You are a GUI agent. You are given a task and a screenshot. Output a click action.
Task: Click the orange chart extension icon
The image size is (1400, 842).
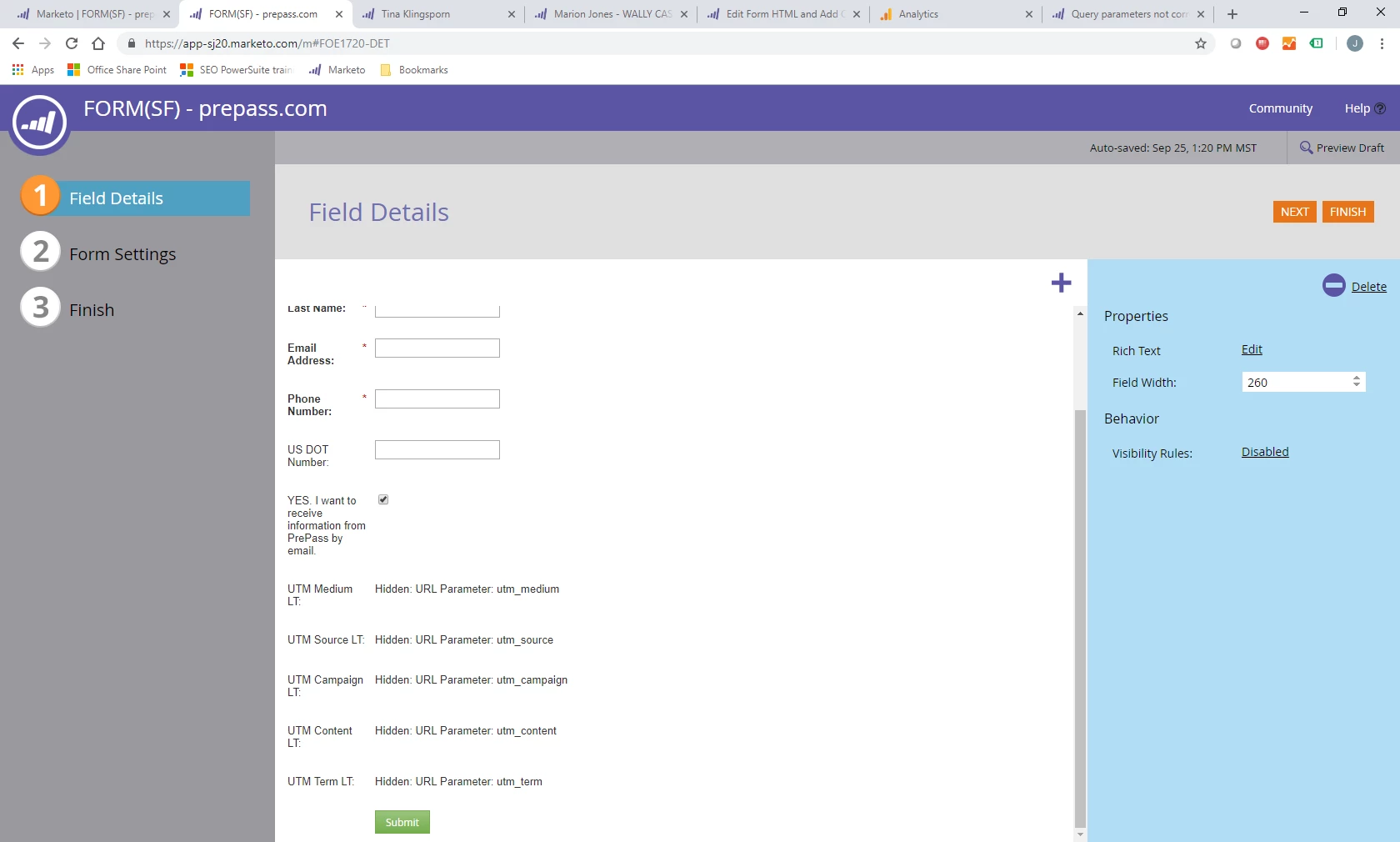[x=1289, y=43]
